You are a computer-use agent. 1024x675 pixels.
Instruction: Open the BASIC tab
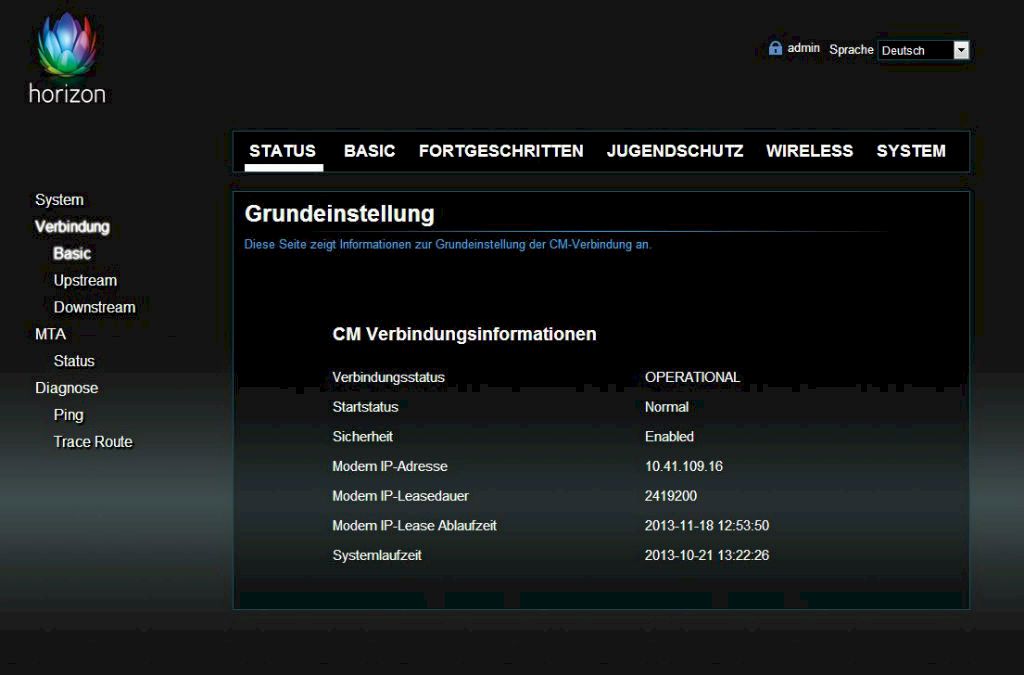pyautogui.click(x=369, y=151)
